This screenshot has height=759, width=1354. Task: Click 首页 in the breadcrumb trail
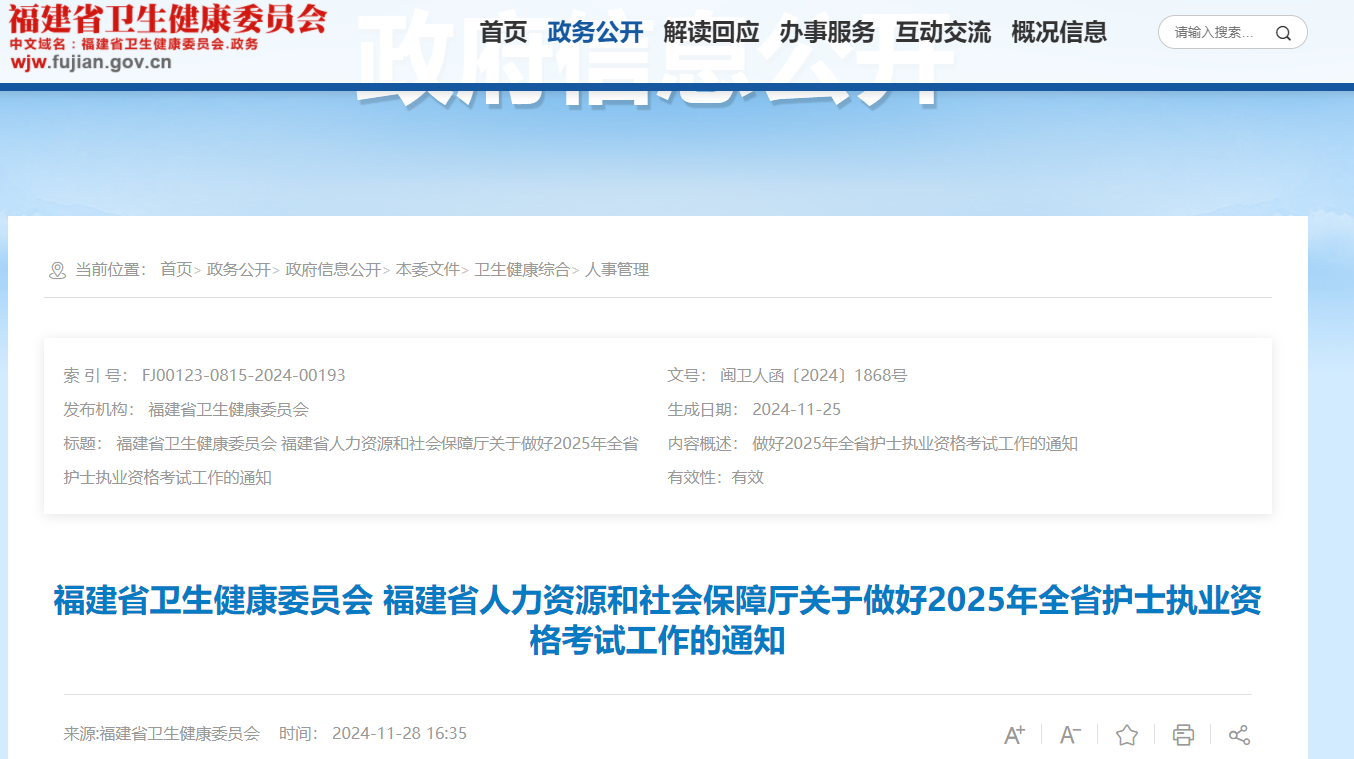tap(176, 270)
